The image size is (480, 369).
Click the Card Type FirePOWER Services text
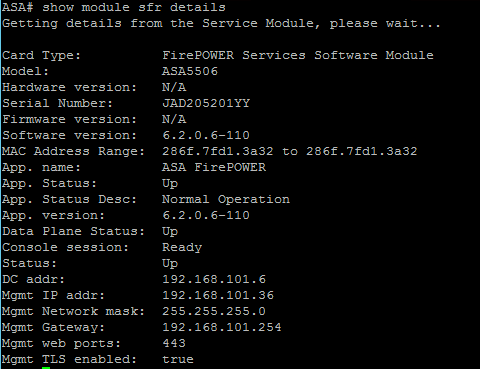234,55
